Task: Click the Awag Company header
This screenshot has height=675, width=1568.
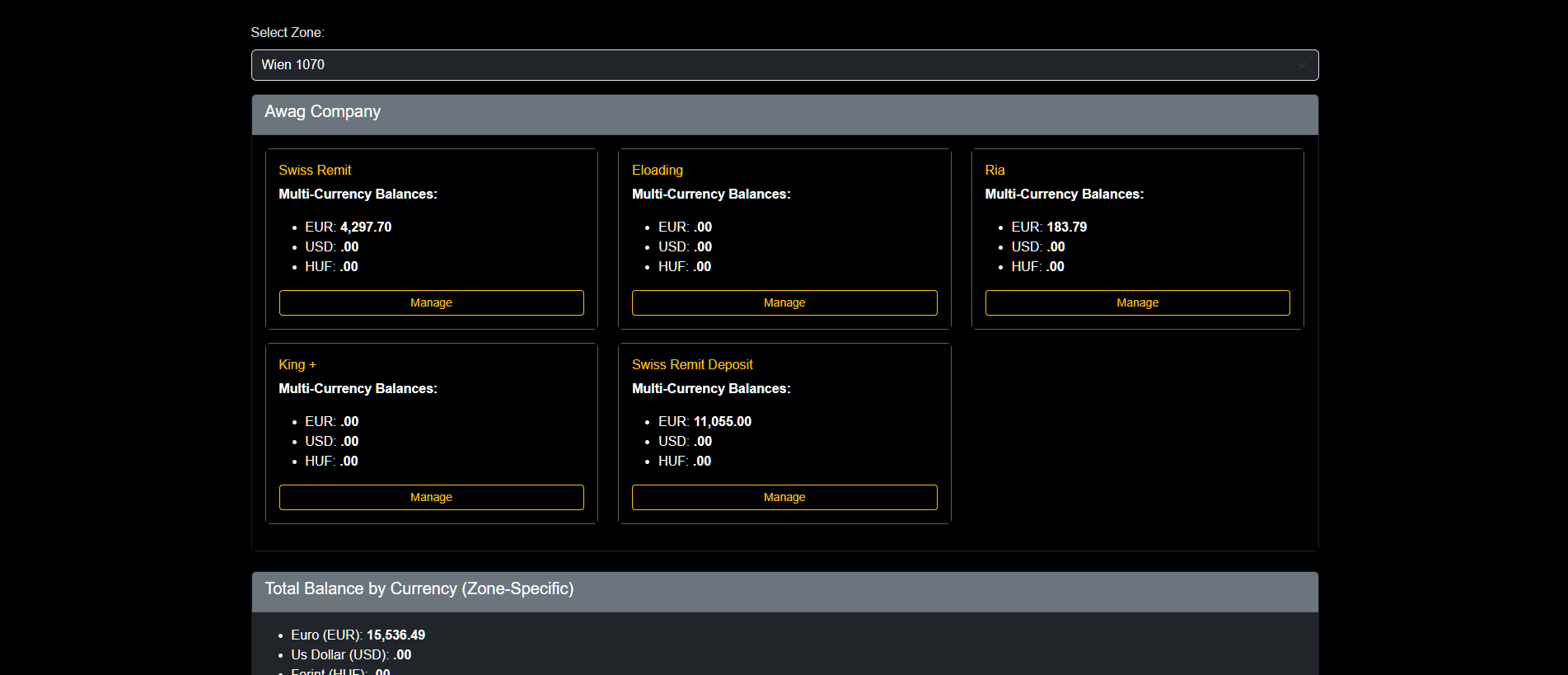Action: click(784, 115)
